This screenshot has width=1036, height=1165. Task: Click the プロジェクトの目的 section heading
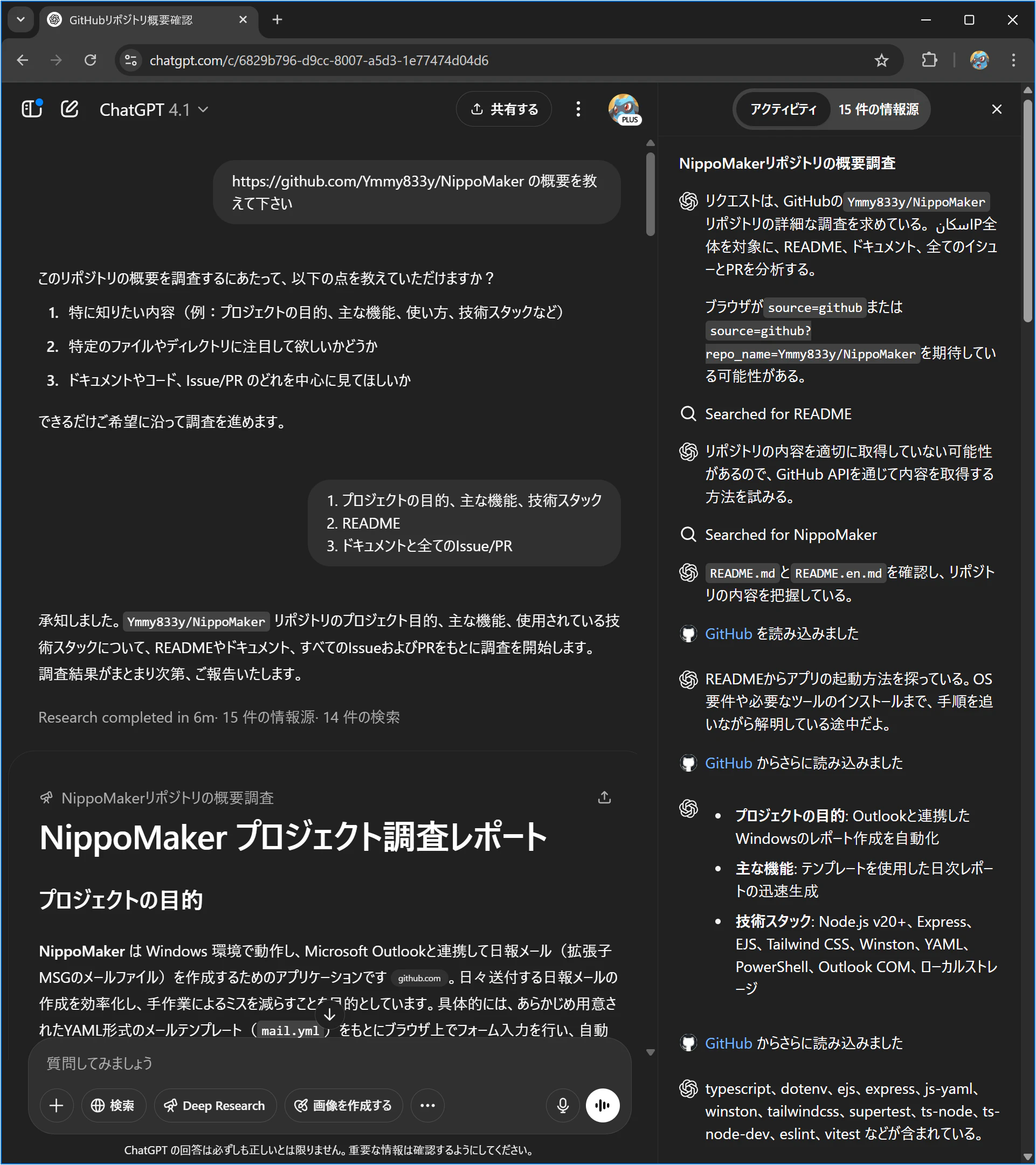(x=121, y=900)
